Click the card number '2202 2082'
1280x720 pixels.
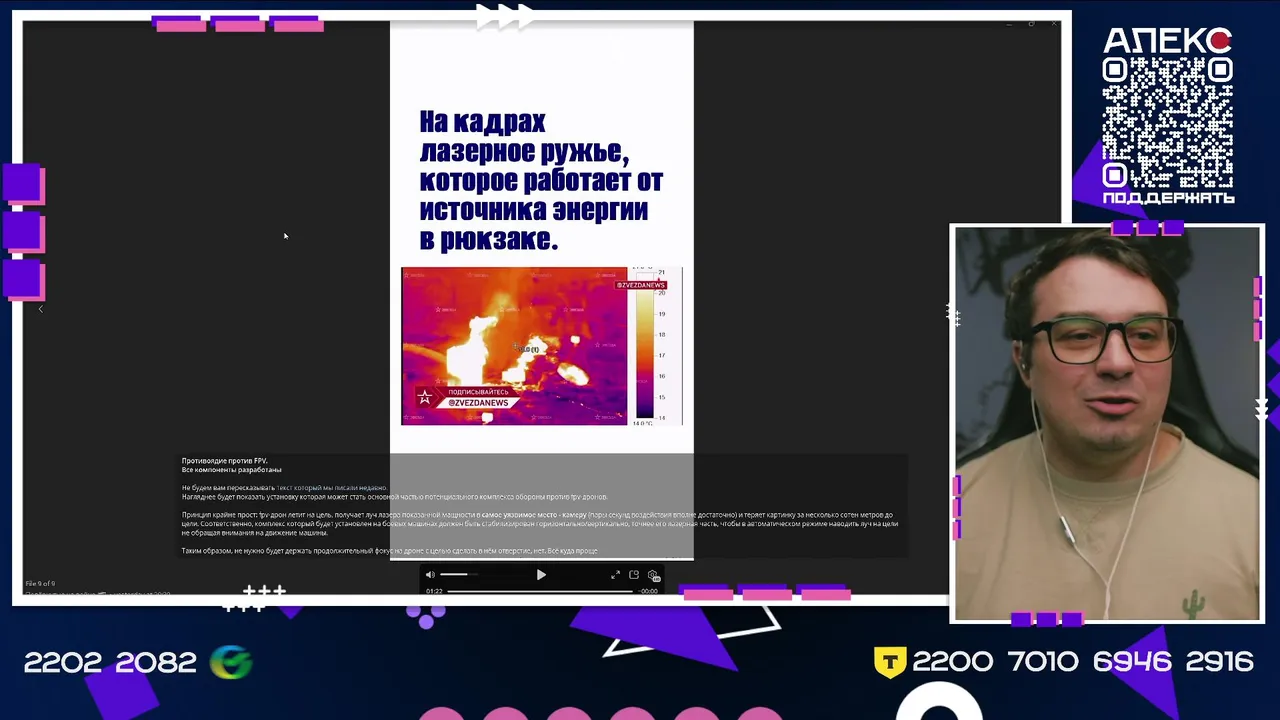coord(110,662)
